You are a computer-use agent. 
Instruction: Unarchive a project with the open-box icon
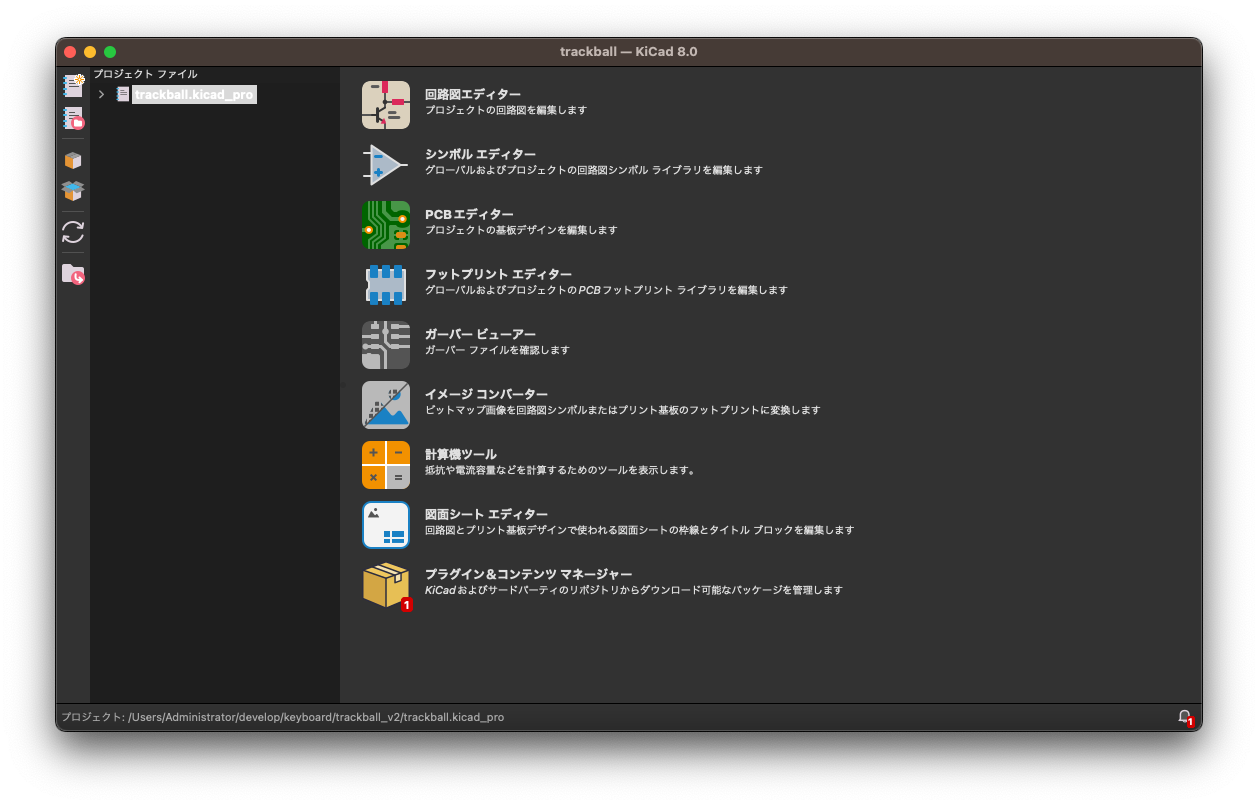(73, 191)
